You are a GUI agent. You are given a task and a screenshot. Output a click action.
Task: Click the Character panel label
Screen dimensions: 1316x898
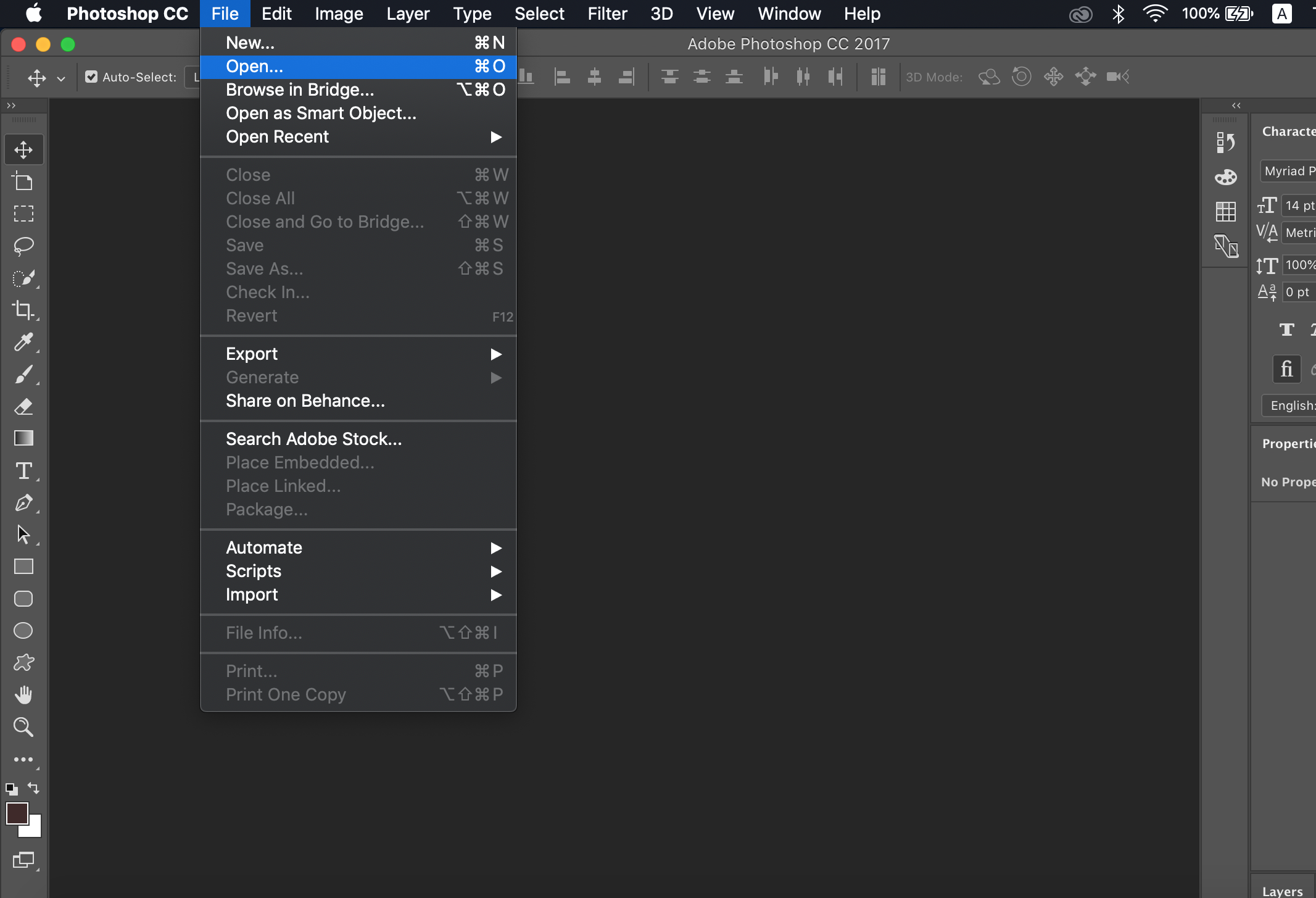pos(1289,131)
